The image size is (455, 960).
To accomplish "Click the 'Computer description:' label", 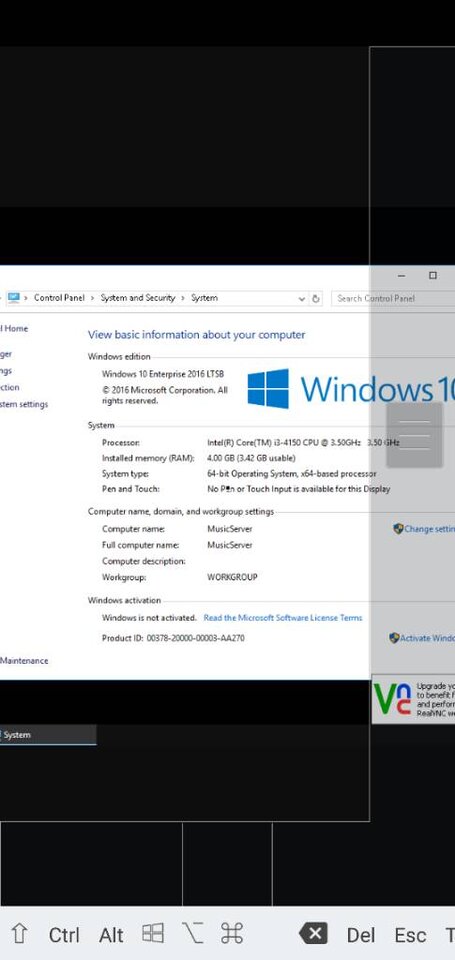I will pos(143,561).
